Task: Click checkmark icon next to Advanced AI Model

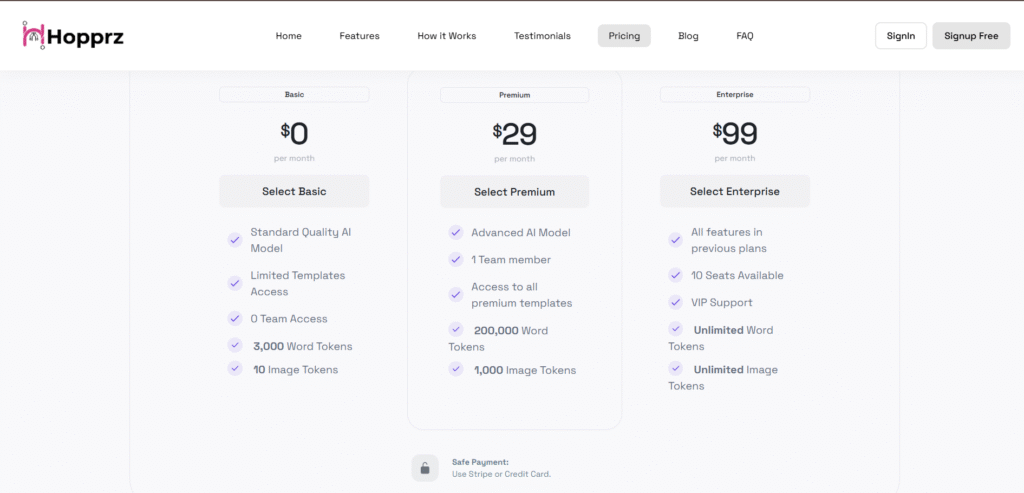Action: [456, 232]
